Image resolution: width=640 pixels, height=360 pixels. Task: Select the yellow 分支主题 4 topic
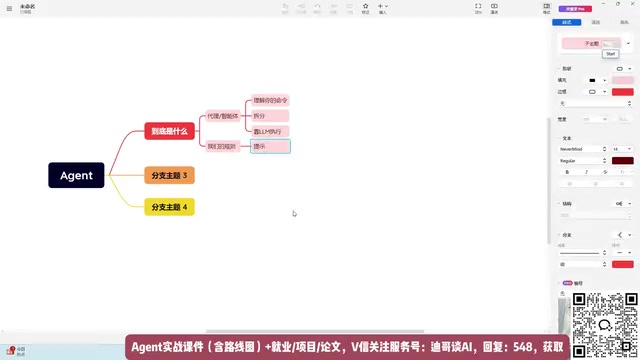169,207
